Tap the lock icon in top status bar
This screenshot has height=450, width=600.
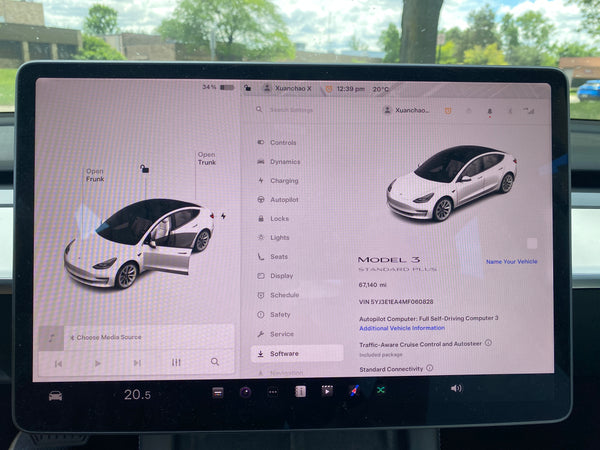pyautogui.click(x=248, y=88)
